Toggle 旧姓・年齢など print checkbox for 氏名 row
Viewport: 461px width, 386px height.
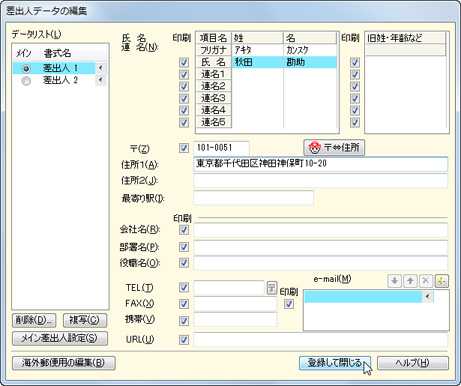(355, 62)
